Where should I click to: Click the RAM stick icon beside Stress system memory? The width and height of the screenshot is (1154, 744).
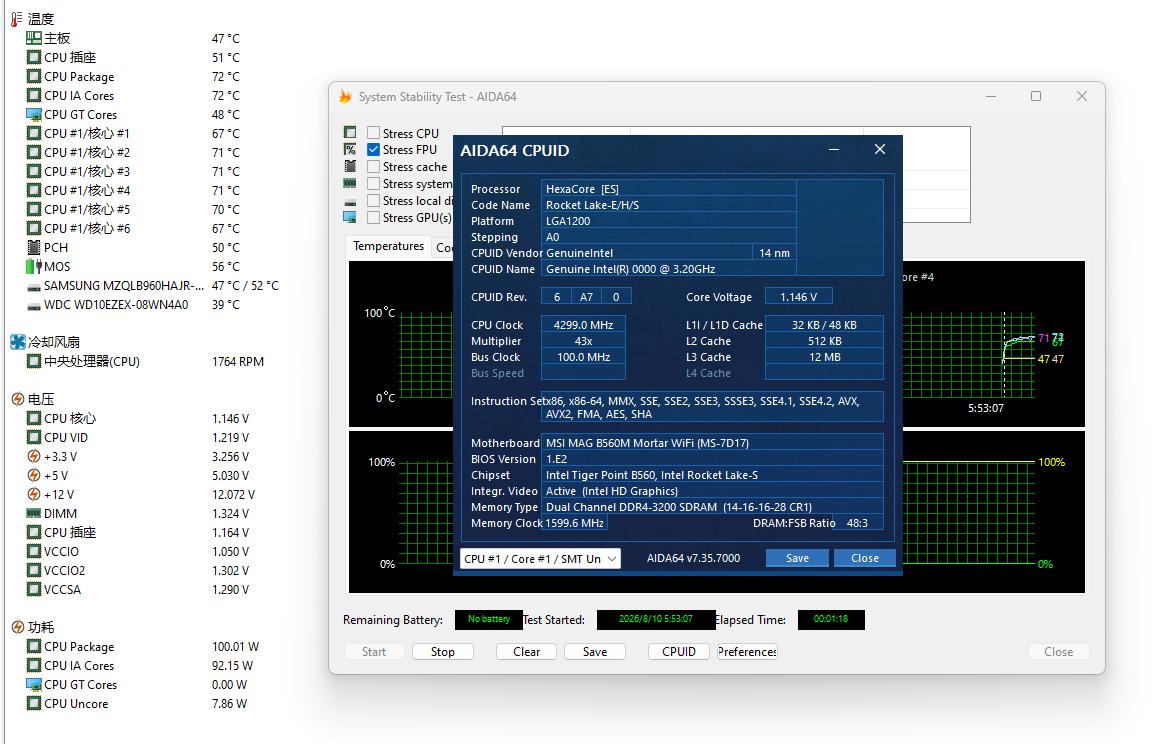[350, 183]
